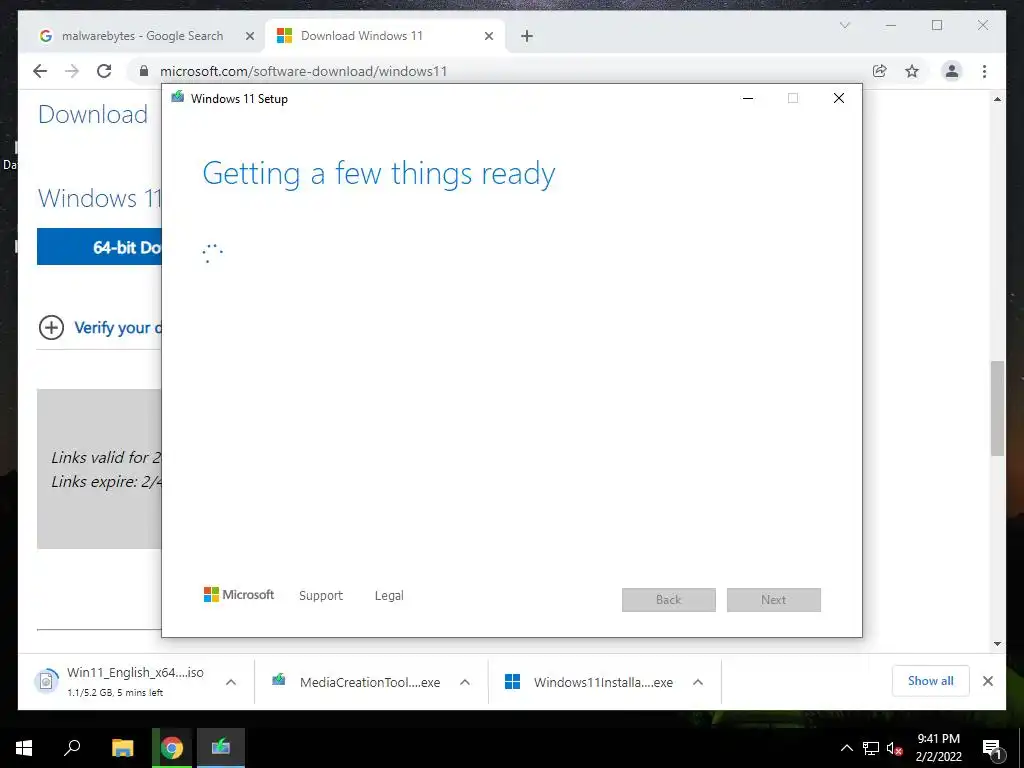1024x768 pixels.
Task: Open options arrow for MediaCreationTool exe
Action: (x=465, y=682)
